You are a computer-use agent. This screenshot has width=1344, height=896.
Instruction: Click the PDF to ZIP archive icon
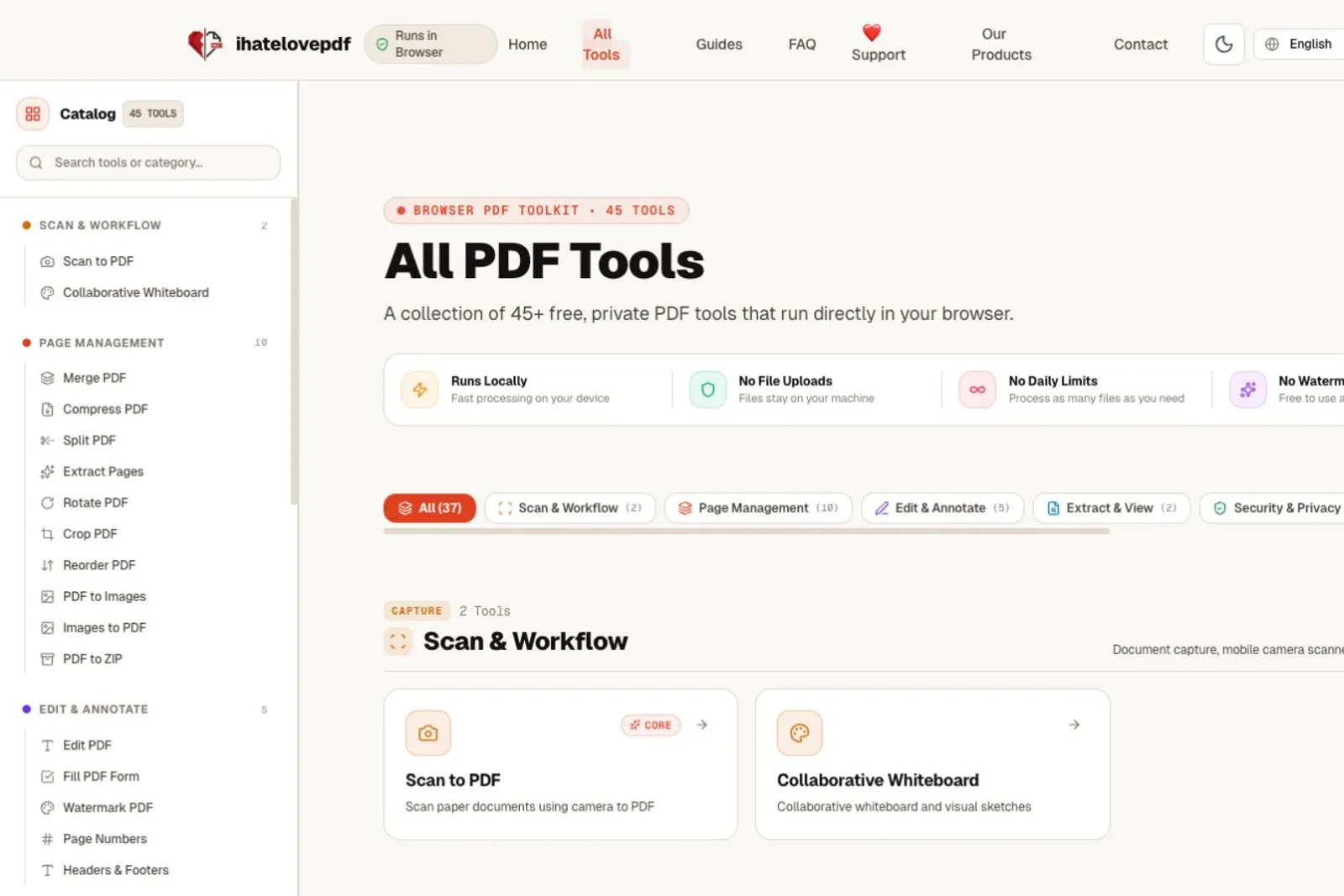point(47,659)
